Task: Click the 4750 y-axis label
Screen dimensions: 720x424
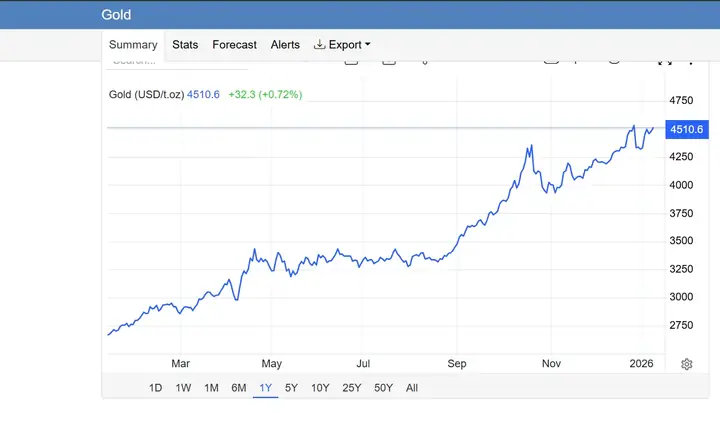Action: (681, 101)
